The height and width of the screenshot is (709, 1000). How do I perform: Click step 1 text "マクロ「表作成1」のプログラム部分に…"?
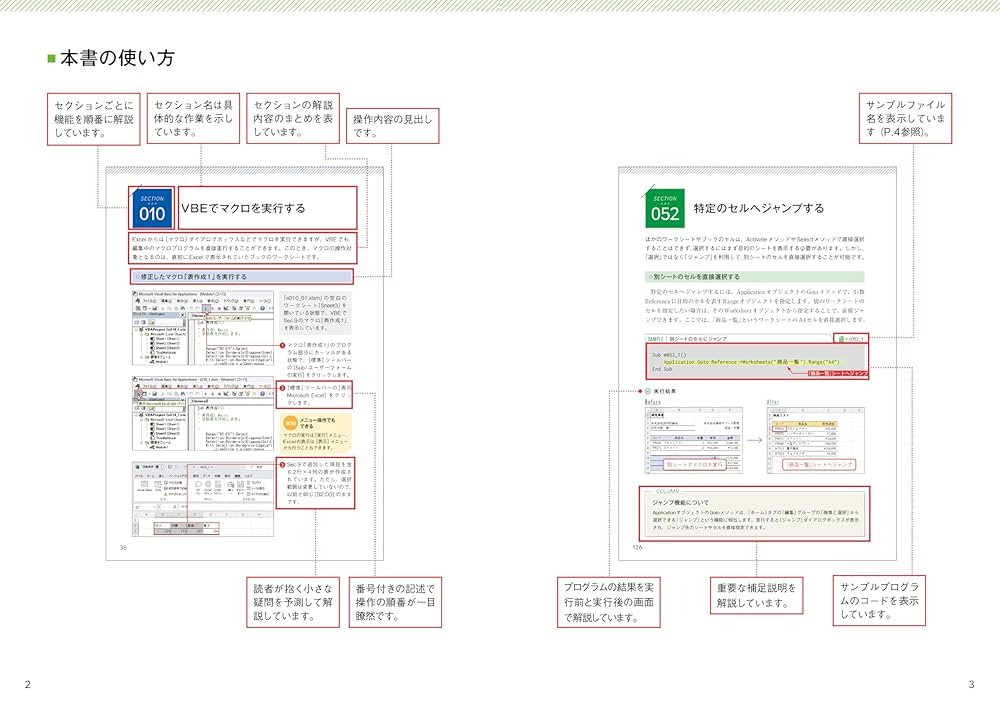[x=319, y=360]
